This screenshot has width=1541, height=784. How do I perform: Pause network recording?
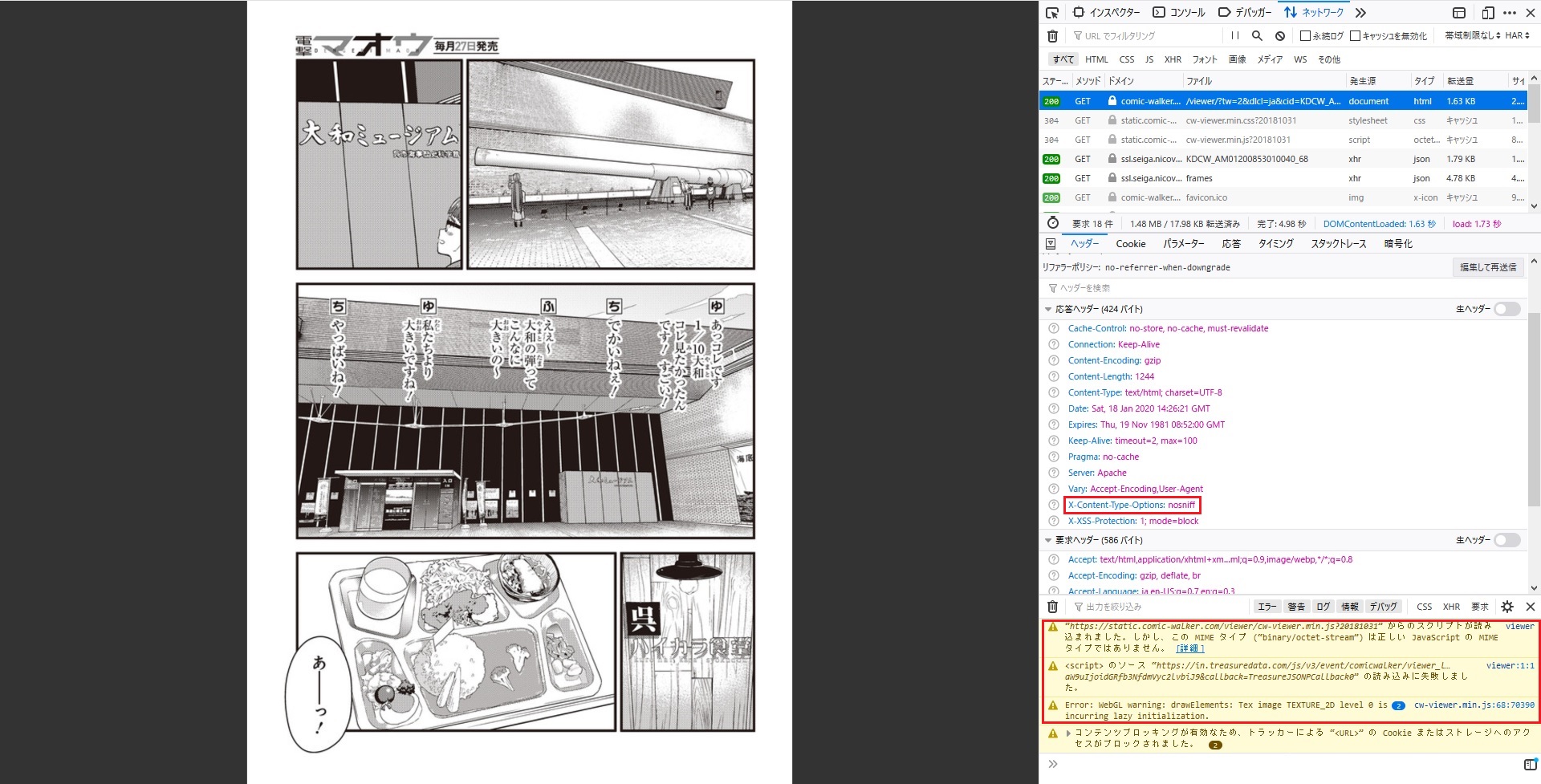[1234, 35]
